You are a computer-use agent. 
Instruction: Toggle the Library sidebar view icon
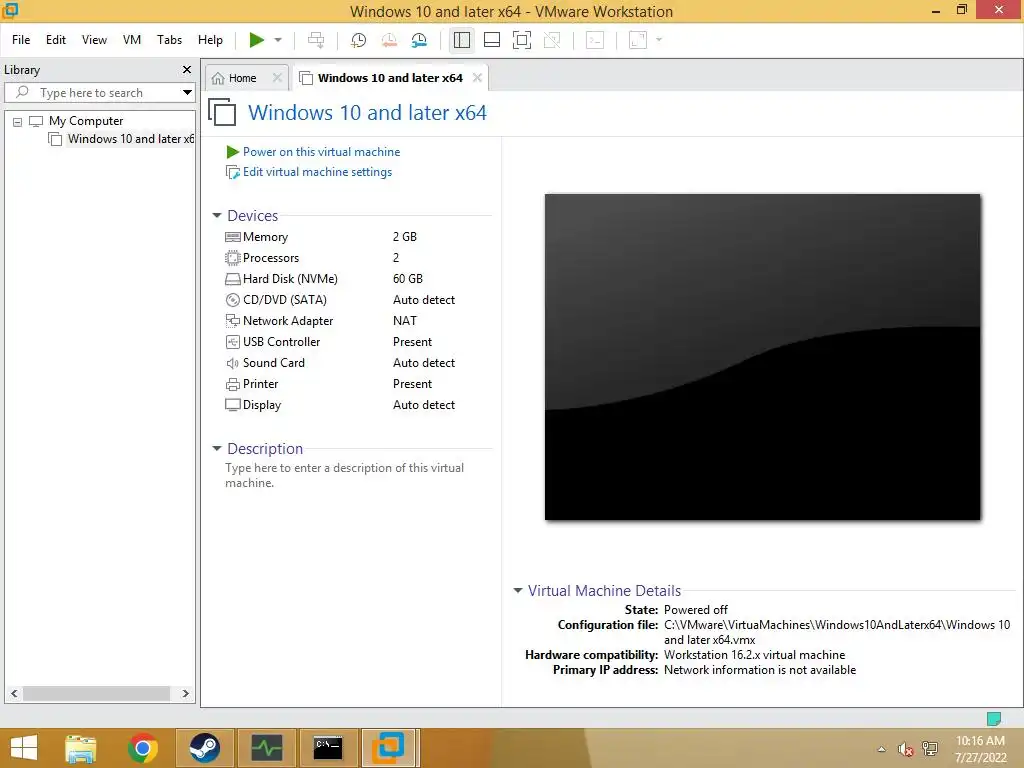pos(462,40)
